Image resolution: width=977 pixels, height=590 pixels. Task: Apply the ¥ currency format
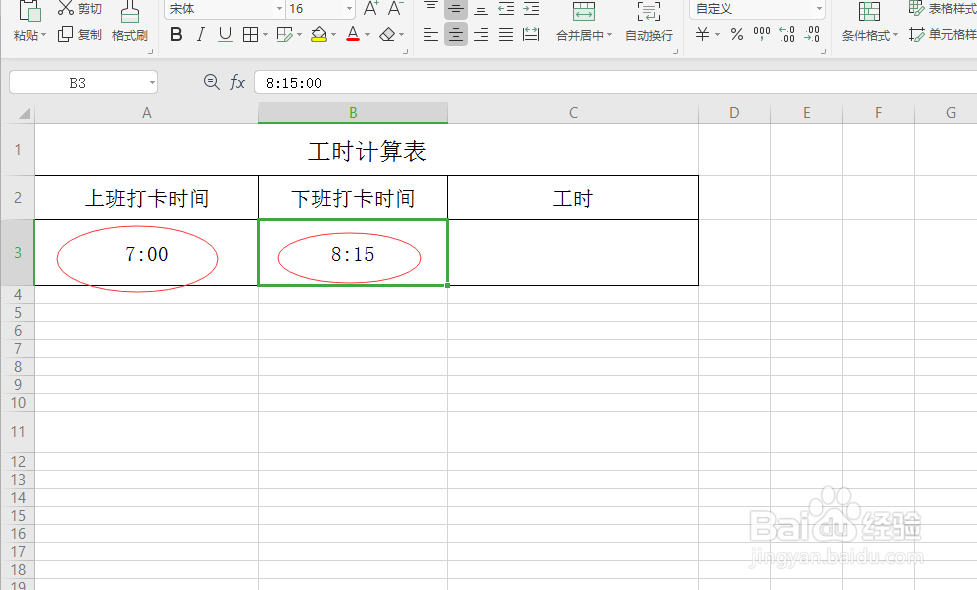point(702,34)
